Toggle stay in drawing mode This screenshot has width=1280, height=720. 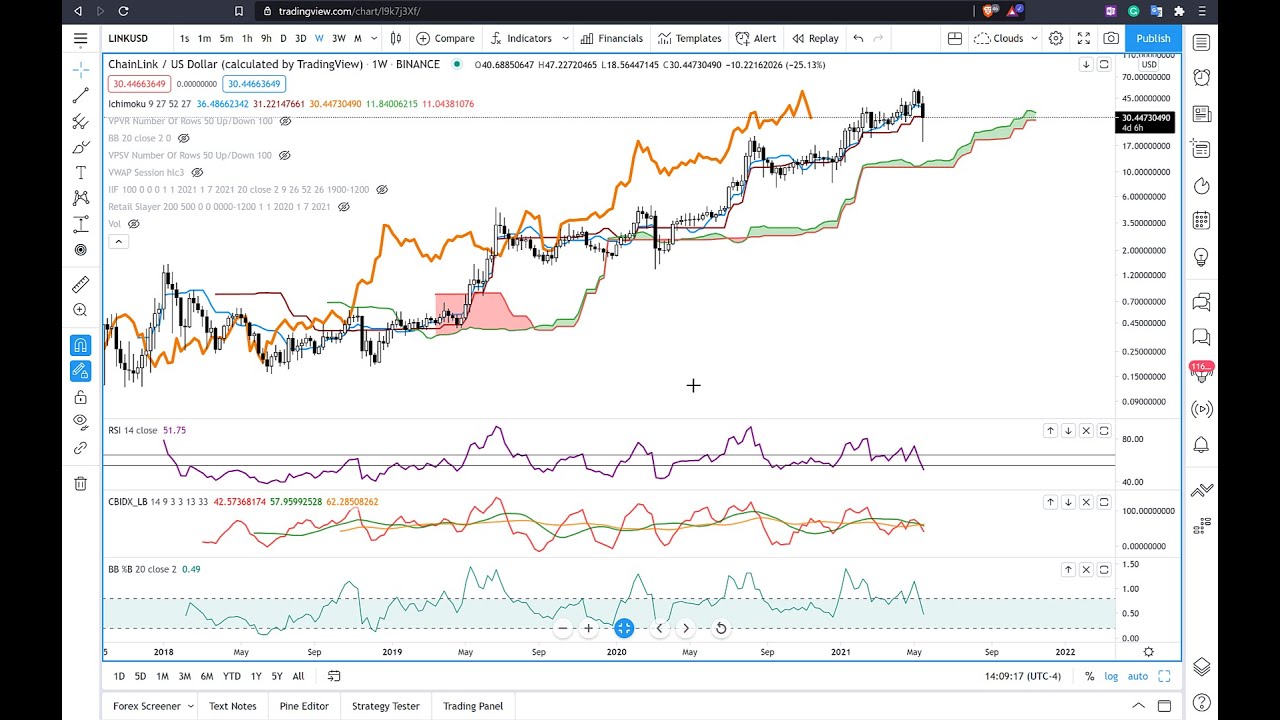[81, 371]
